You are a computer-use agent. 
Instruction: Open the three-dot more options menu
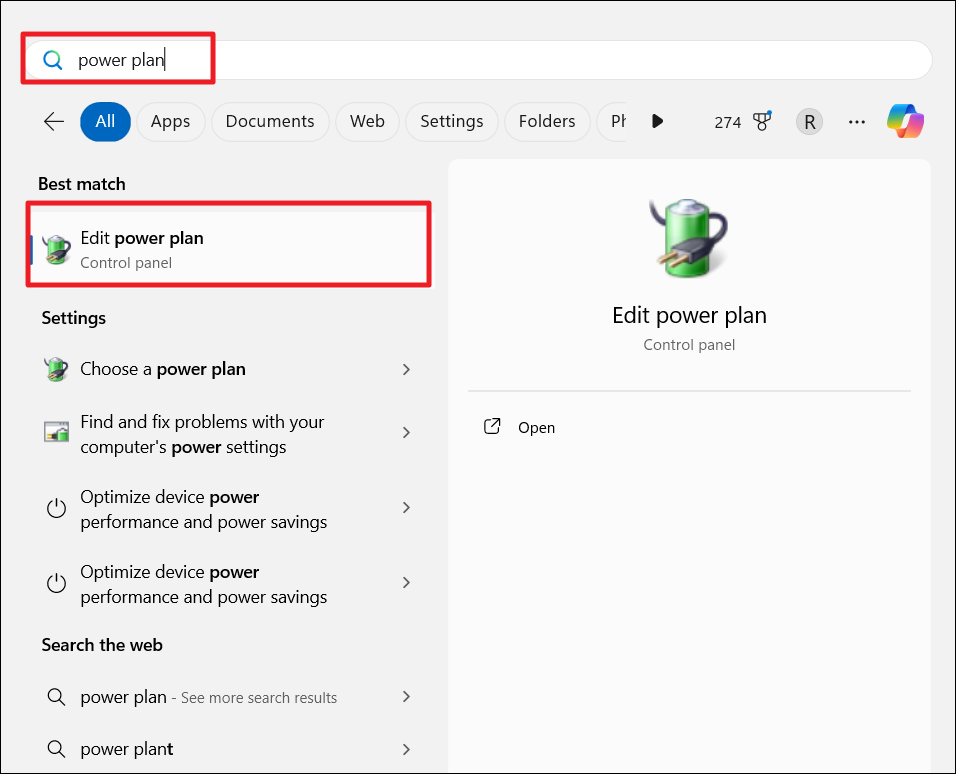[857, 122]
